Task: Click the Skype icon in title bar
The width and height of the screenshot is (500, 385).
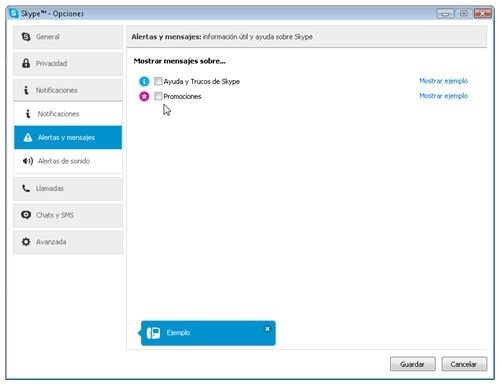Action: pyautogui.click(x=14, y=13)
